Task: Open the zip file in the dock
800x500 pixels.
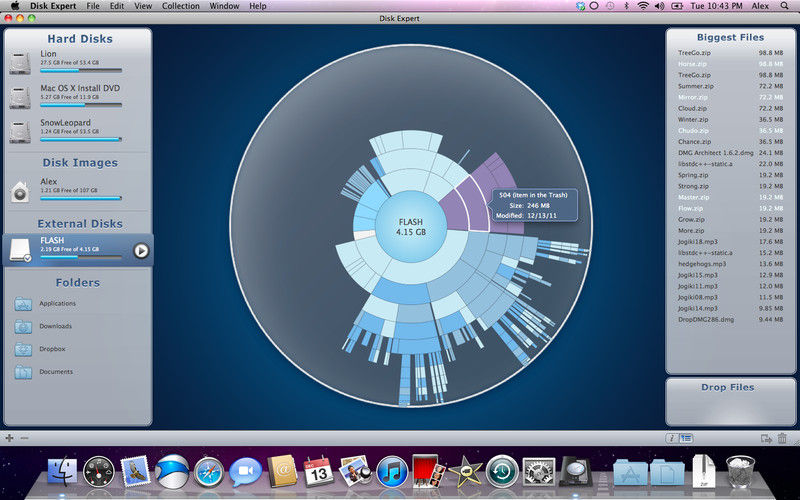Action: pyautogui.click(x=704, y=471)
